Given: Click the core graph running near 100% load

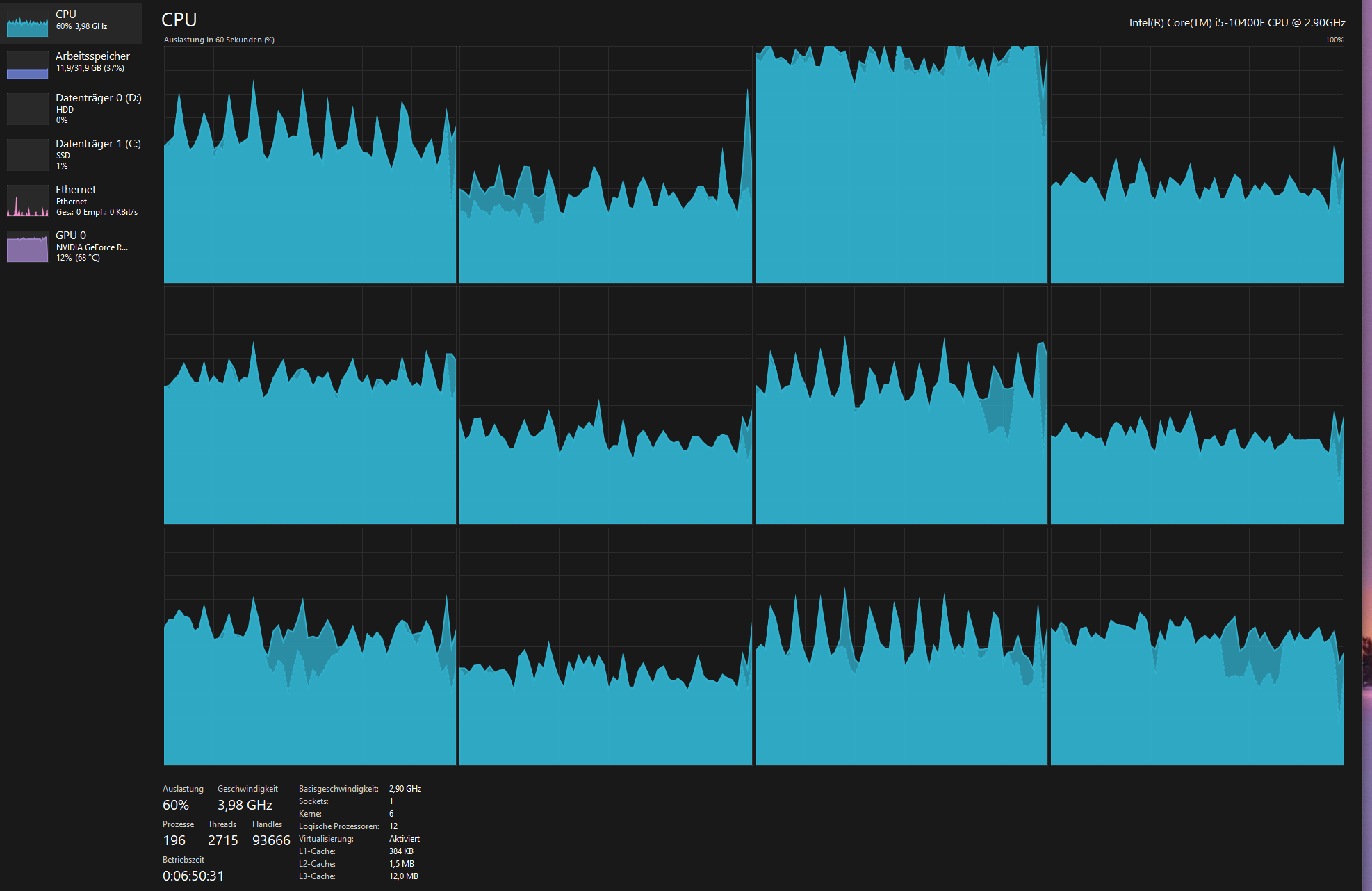Looking at the screenshot, I should tap(901, 165).
